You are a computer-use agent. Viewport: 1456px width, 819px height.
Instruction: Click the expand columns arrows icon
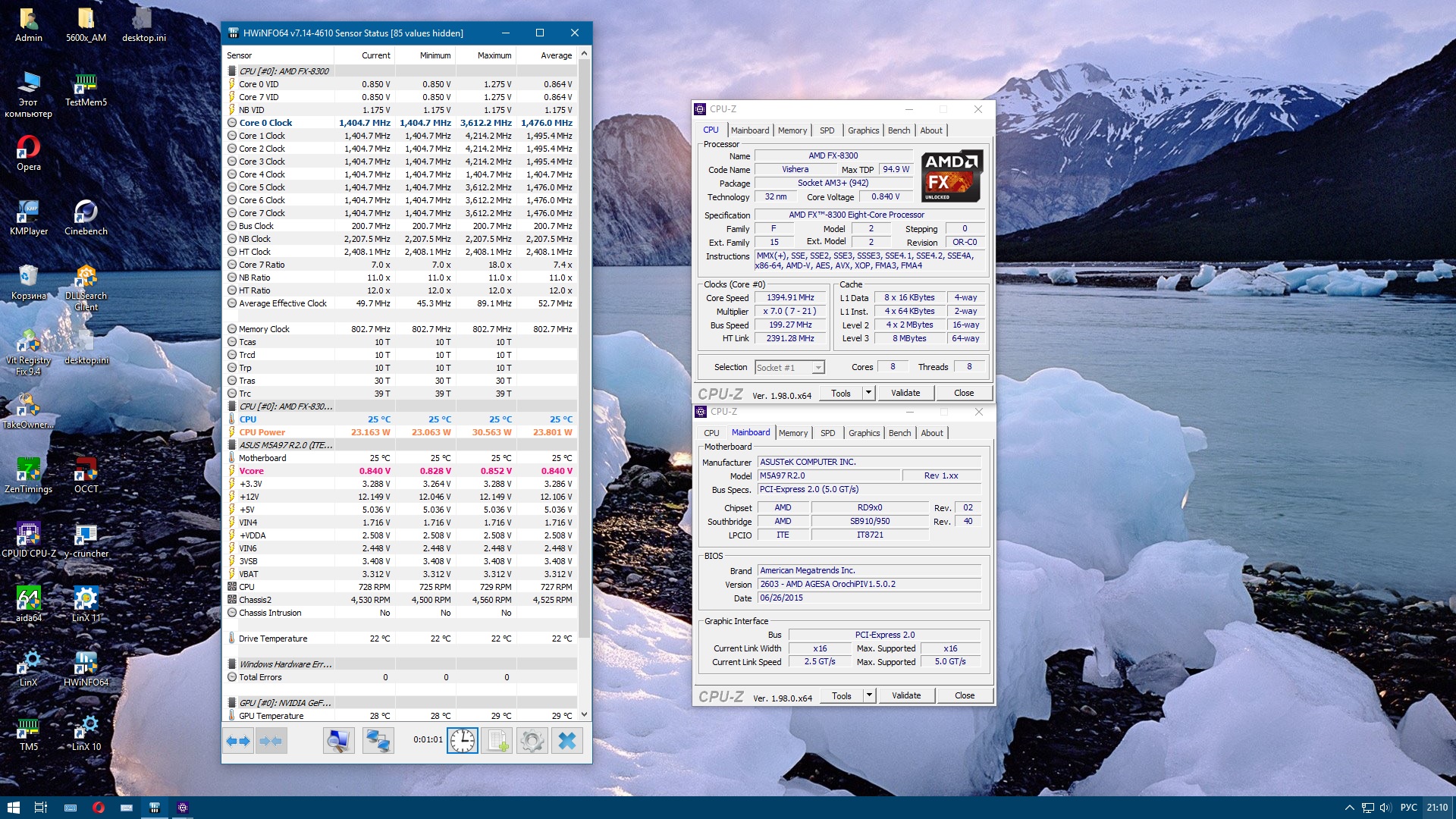[238, 741]
